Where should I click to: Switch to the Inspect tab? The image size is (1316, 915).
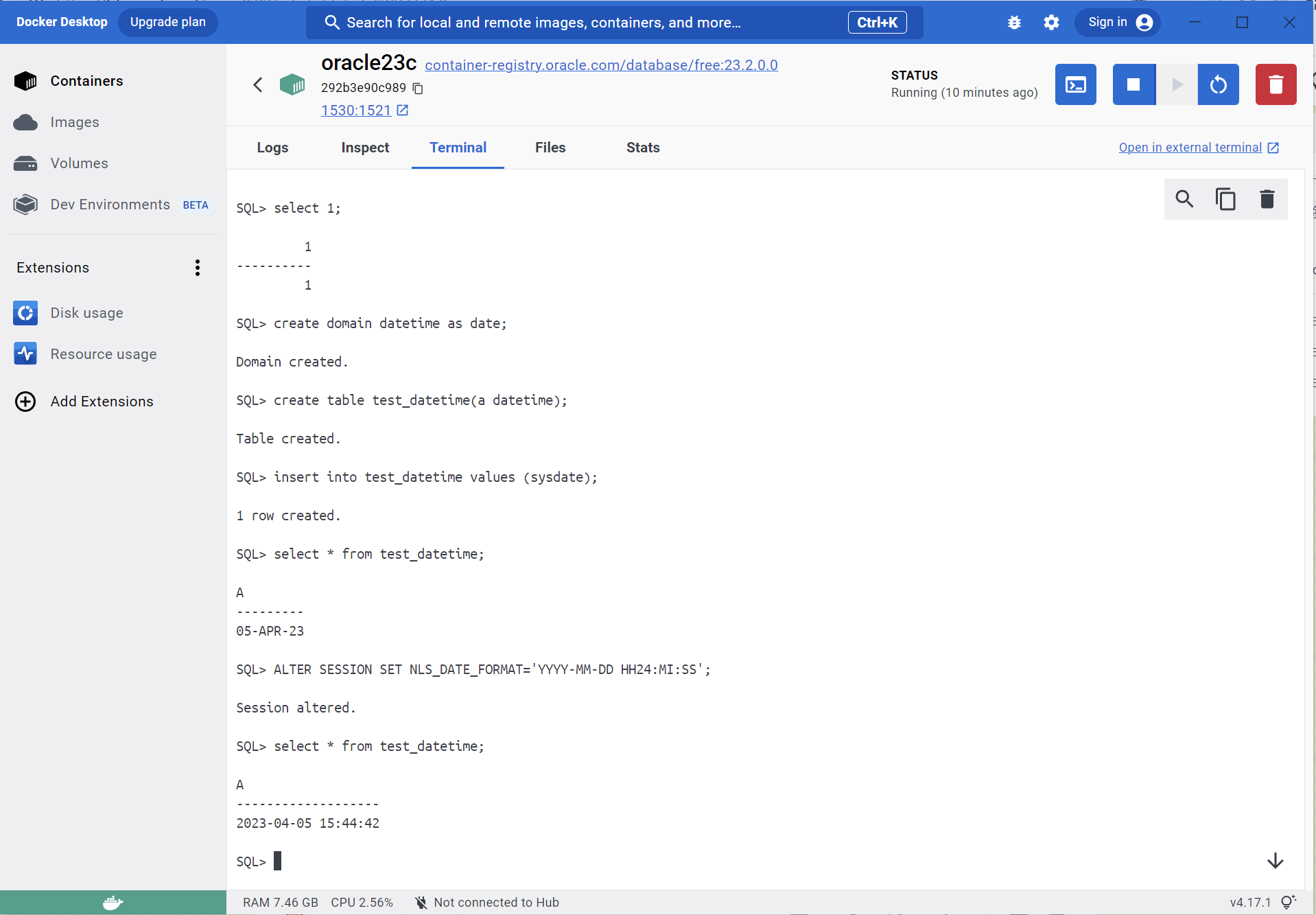(365, 148)
